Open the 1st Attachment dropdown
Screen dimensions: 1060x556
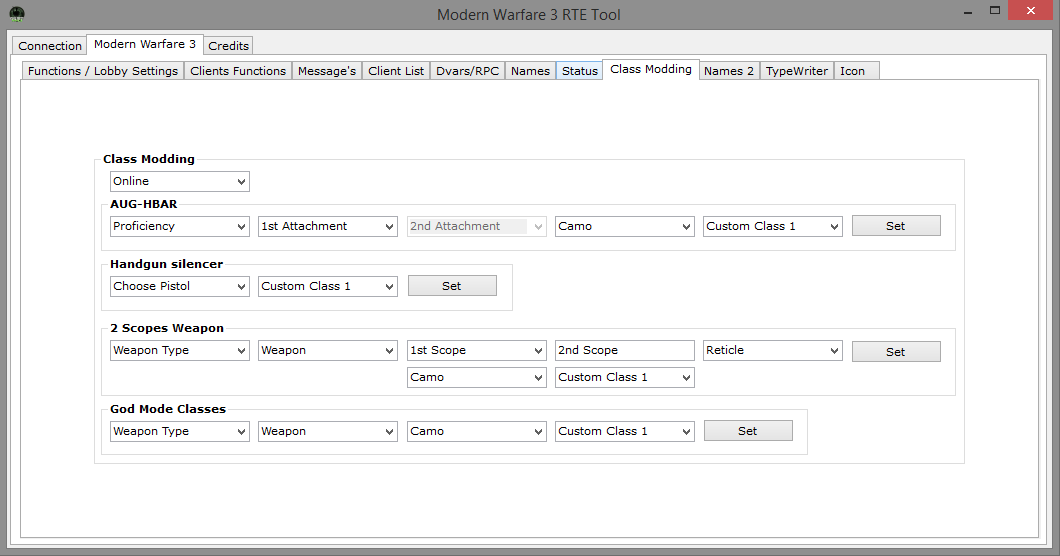pyautogui.click(x=327, y=226)
